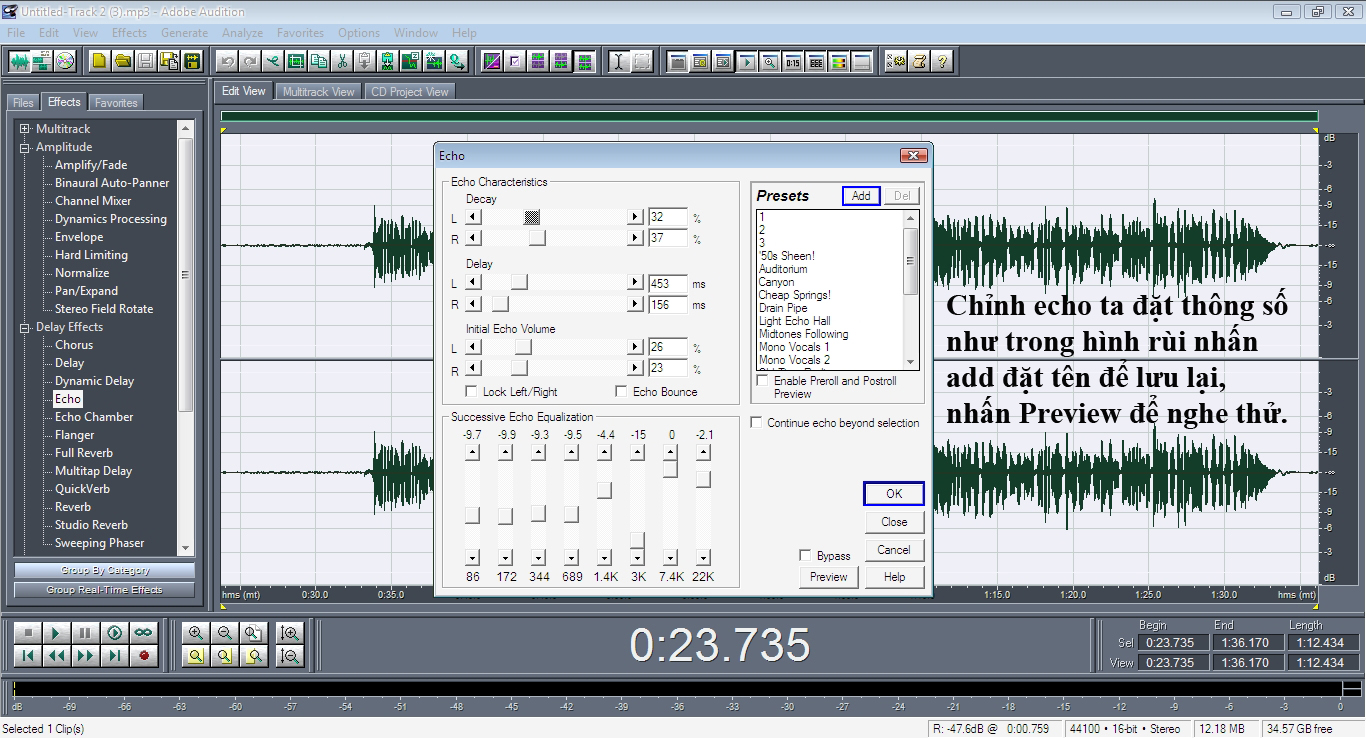Click the Stop transport button
Screen dimensions: 1366x738
point(28,633)
